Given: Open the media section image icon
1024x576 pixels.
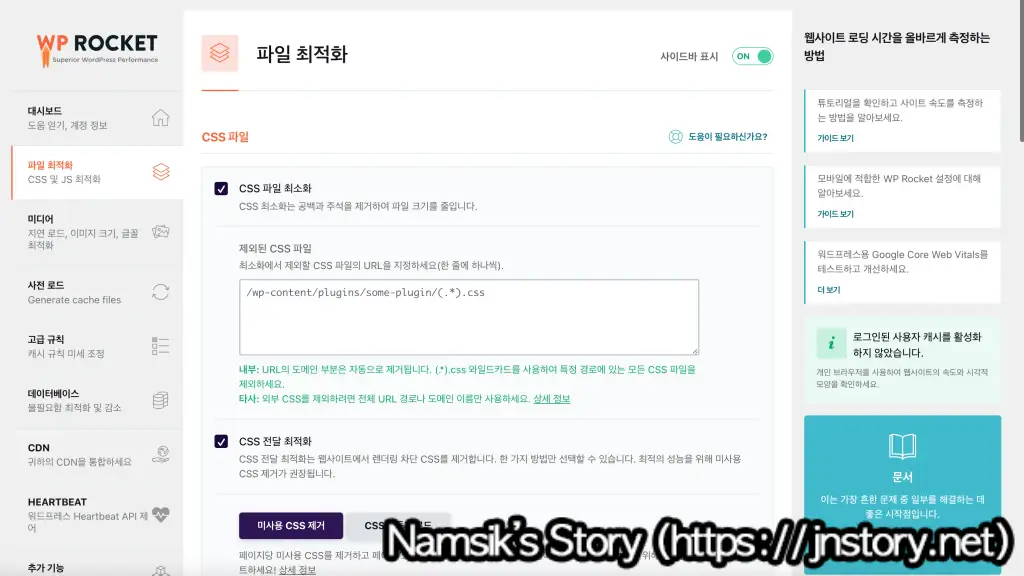Looking at the screenshot, I should pos(161,232).
